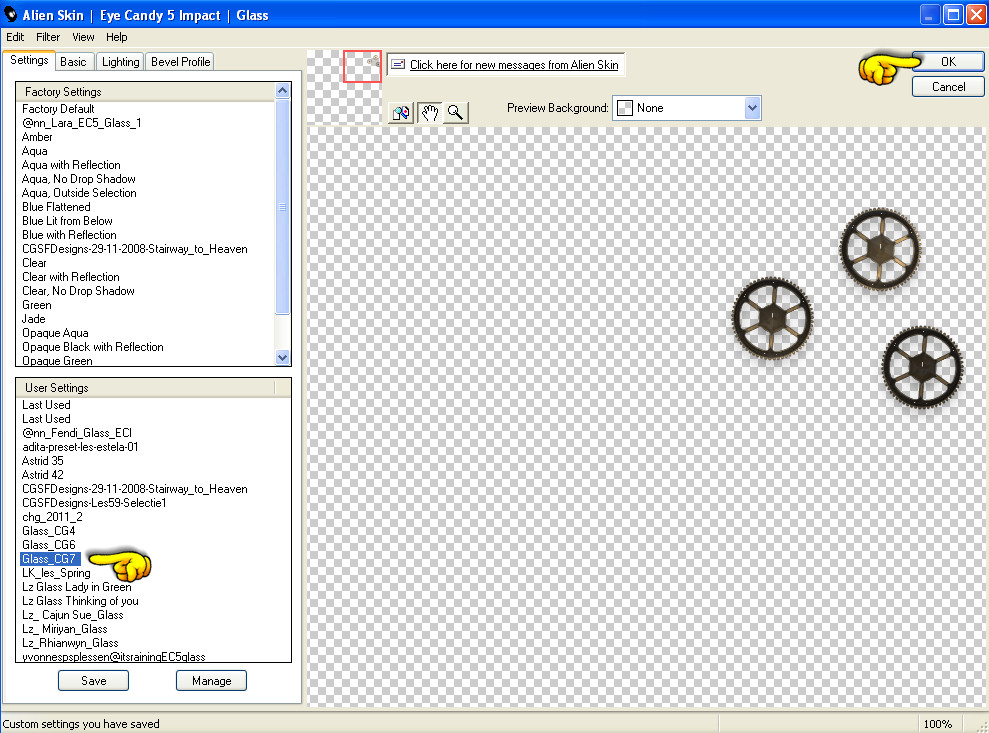Open the new messages from Alien Skin link
Image resolution: width=989 pixels, height=733 pixels.
pyautogui.click(x=514, y=64)
